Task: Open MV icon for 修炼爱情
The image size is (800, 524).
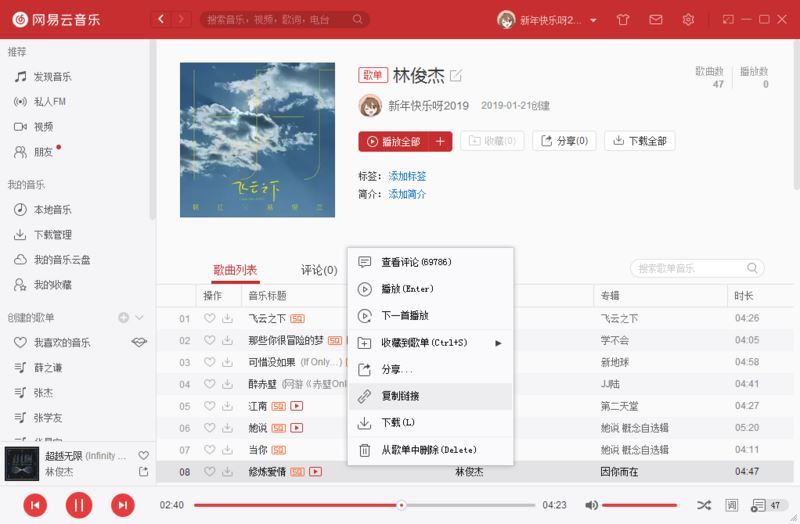Action: click(x=316, y=472)
